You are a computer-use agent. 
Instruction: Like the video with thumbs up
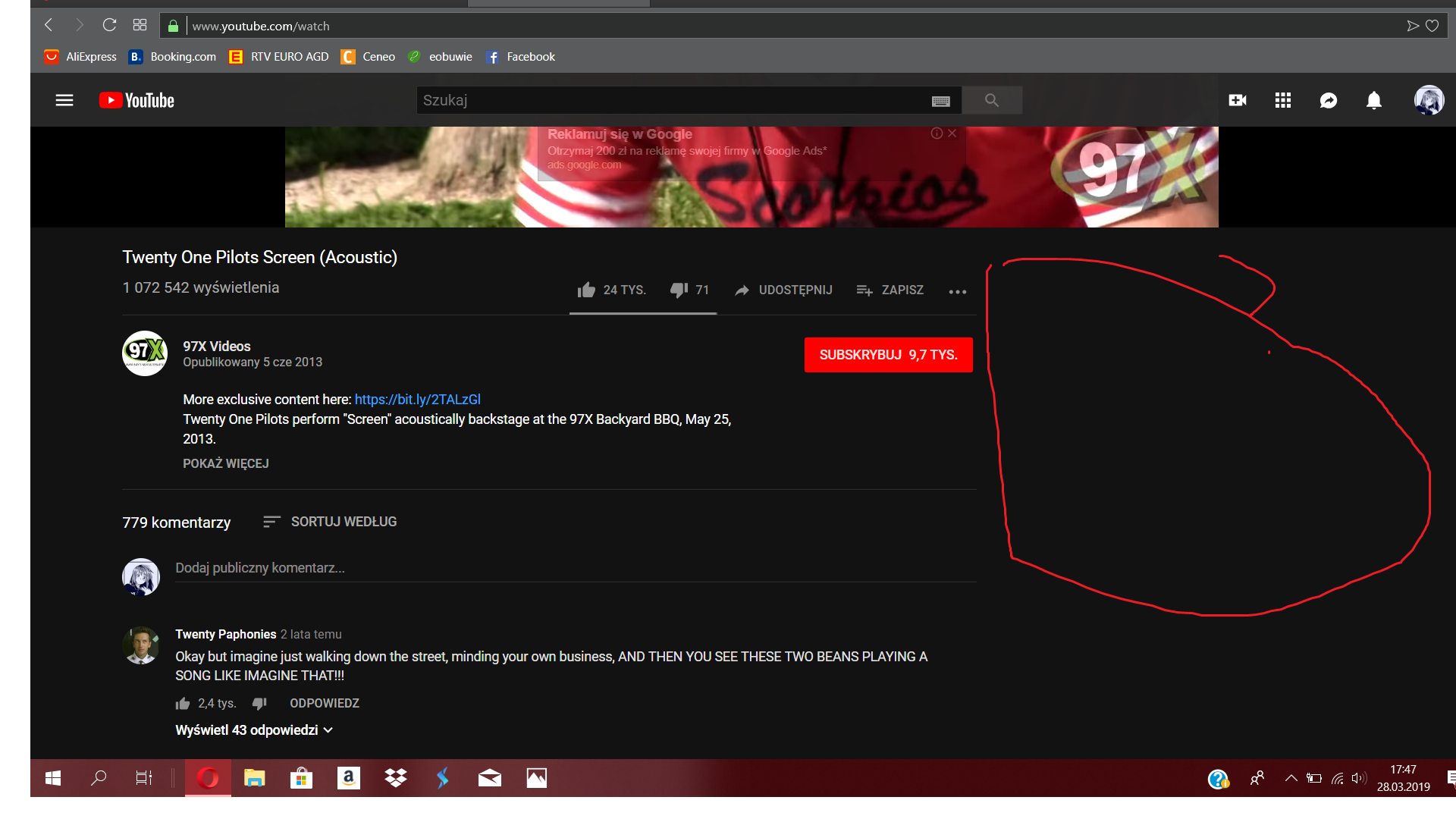[x=586, y=290]
